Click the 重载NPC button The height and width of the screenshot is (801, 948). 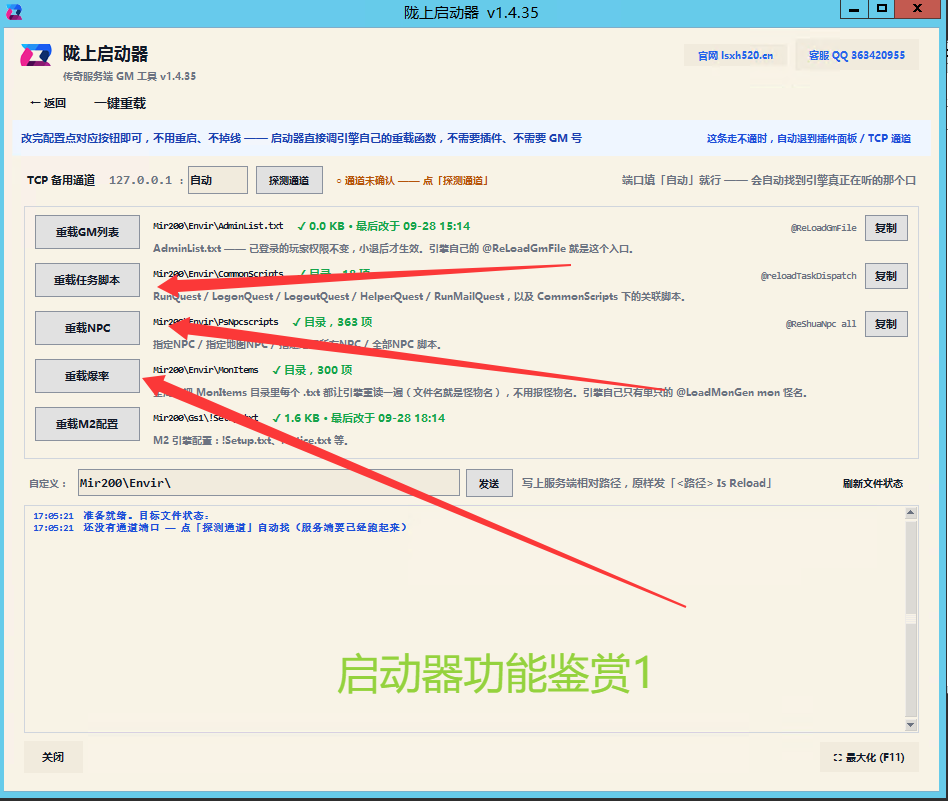point(88,328)
